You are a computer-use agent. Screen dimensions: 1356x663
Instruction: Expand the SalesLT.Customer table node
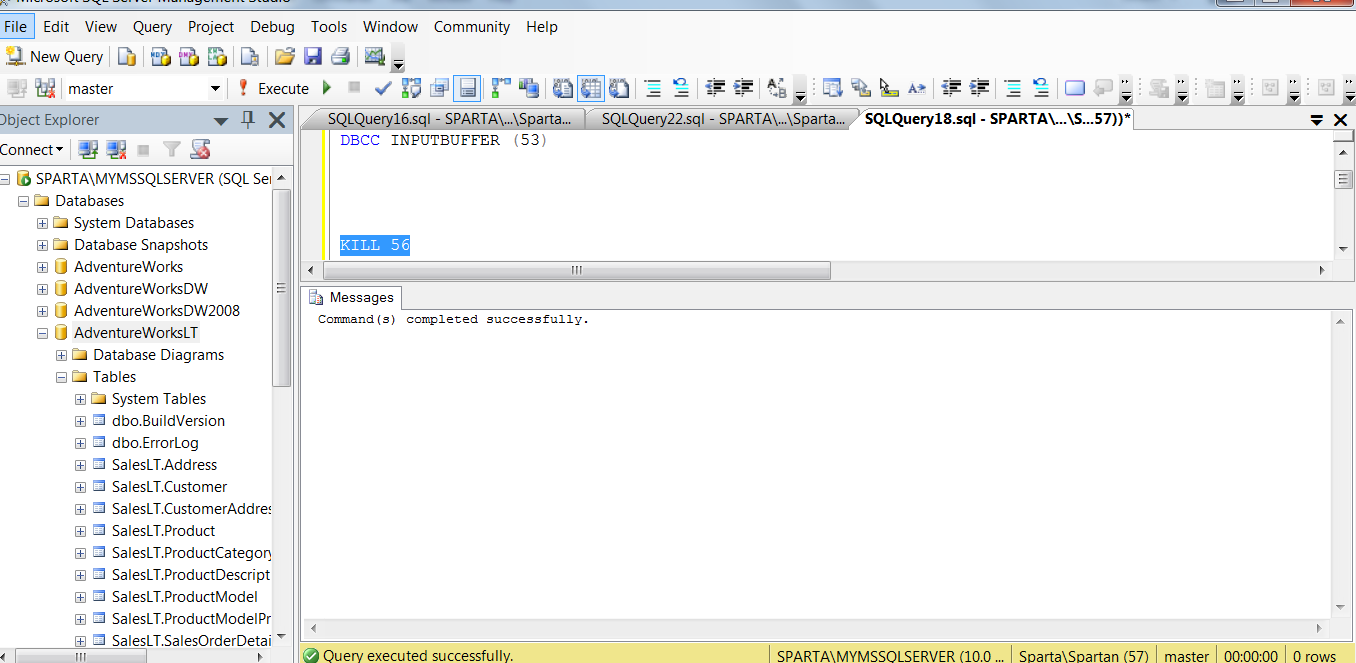pyautogui.click(x=80, y=487)
